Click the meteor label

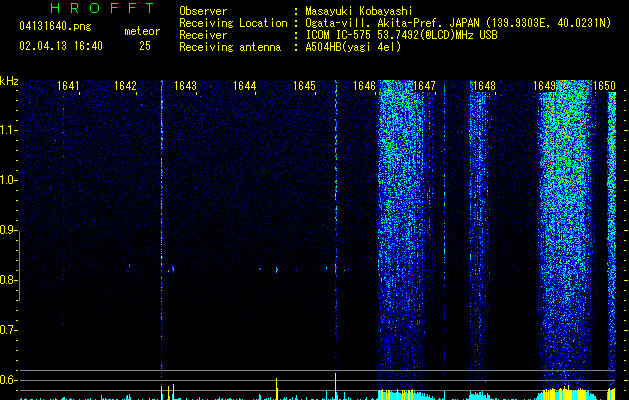pyautogui.click(x=142, y=31)
